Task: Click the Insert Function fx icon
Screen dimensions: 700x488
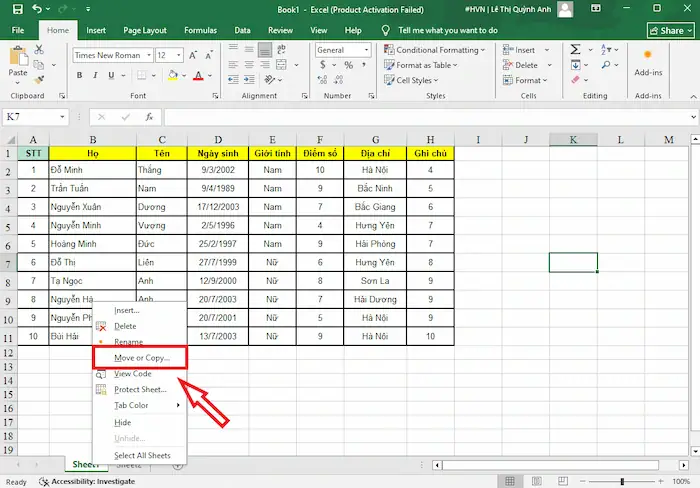Action: pyautogui.click(x=149, y=117)
